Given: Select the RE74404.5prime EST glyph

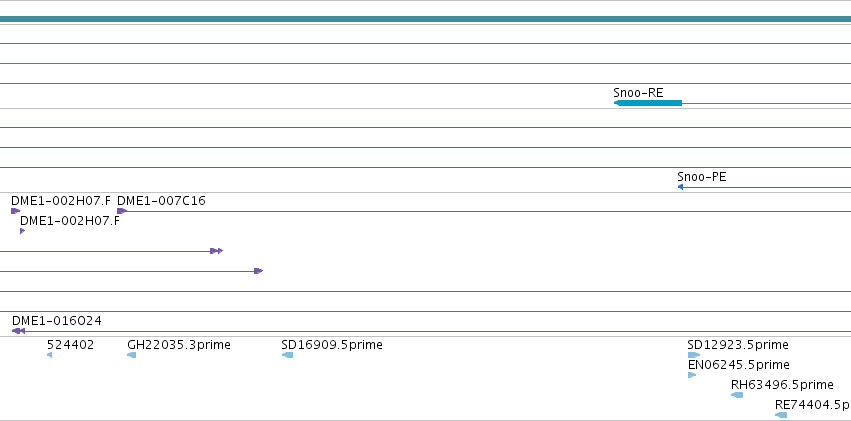Looking at the screenshot, I should pos(781,415).
